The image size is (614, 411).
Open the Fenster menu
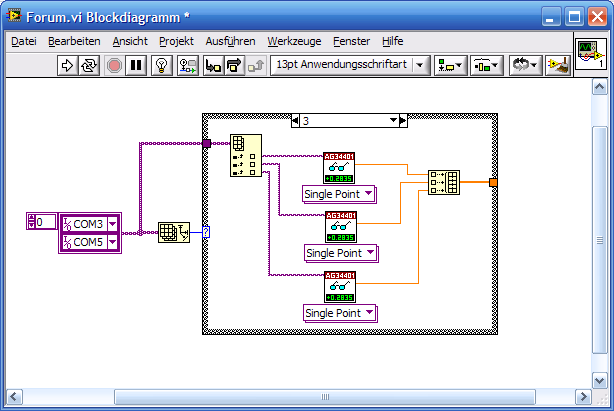(351, 41)
